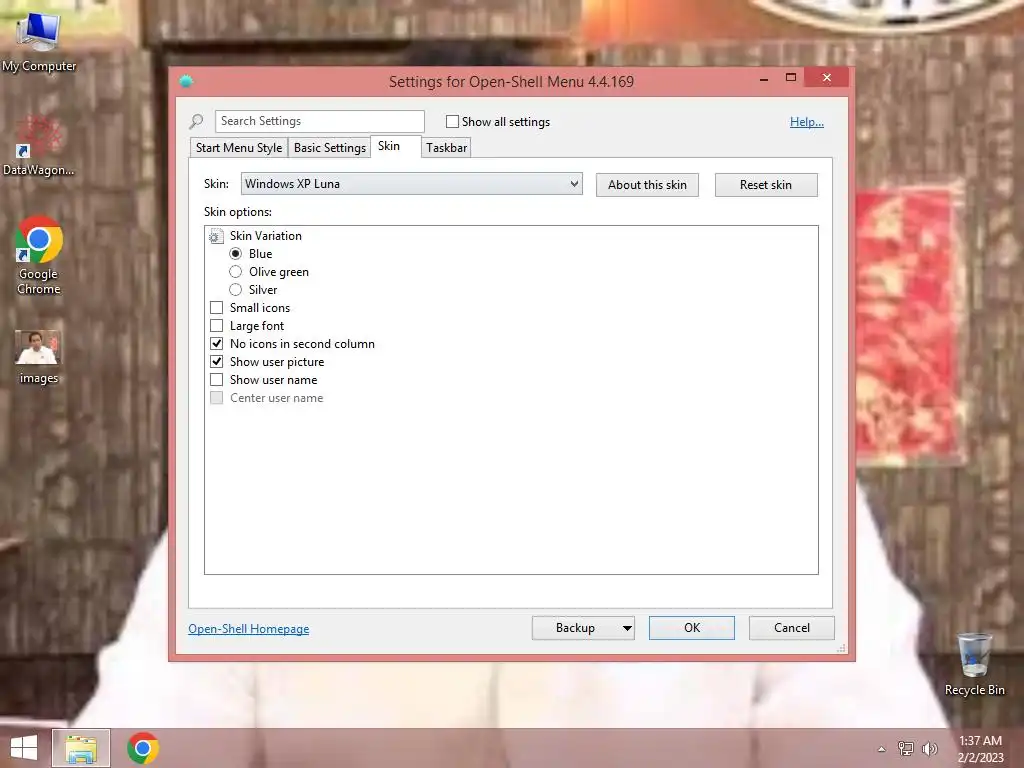
Task: Click the network tray icon
Action: (x=906, y=748)
